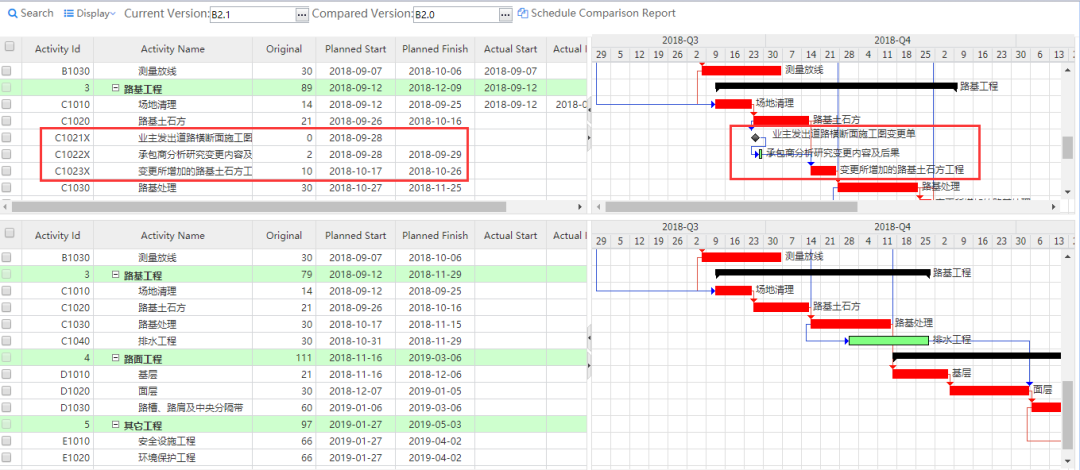The image size is (1080, 470).
Task: Select the green 排水工程 Gantt bar
Action: 889,340
